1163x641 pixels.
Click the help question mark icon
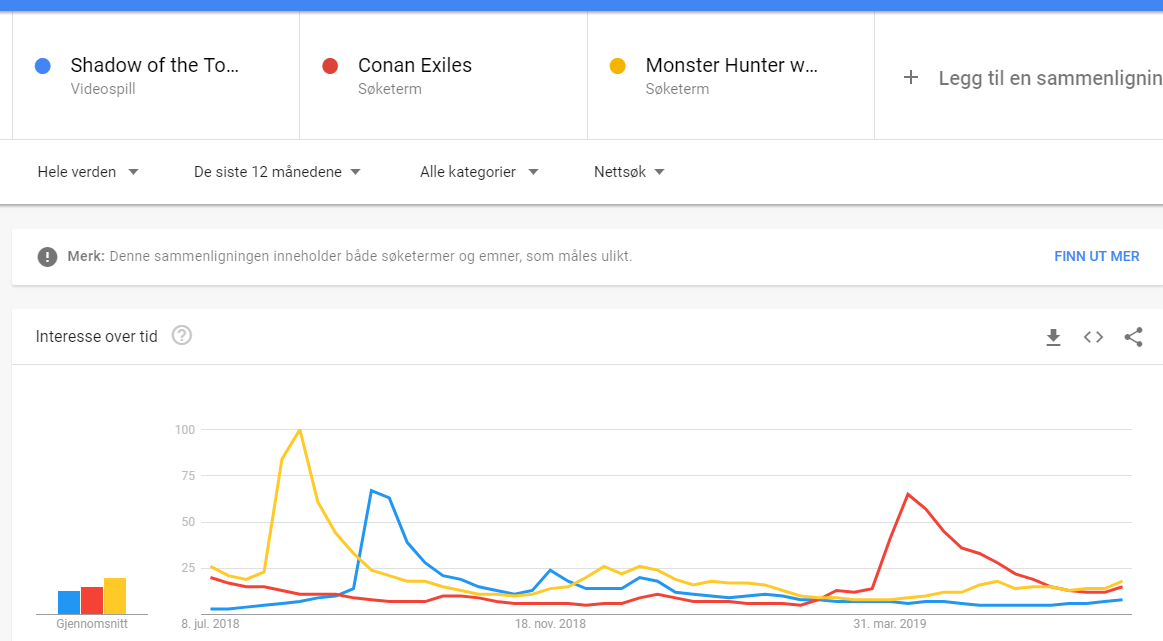pyautogui.click(x=181, y=336)
